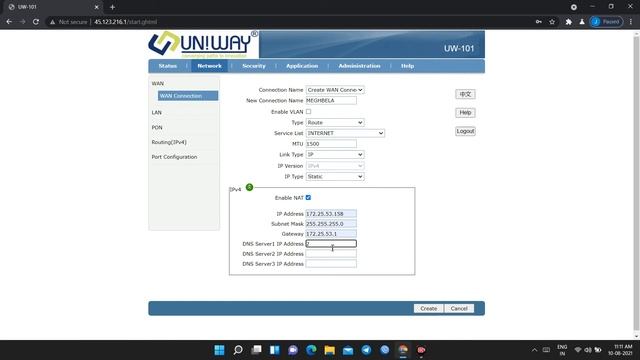This screenshot has width=640, height=360.
Task: Click the Uniway logo
Action: click(x=203, y=44)
